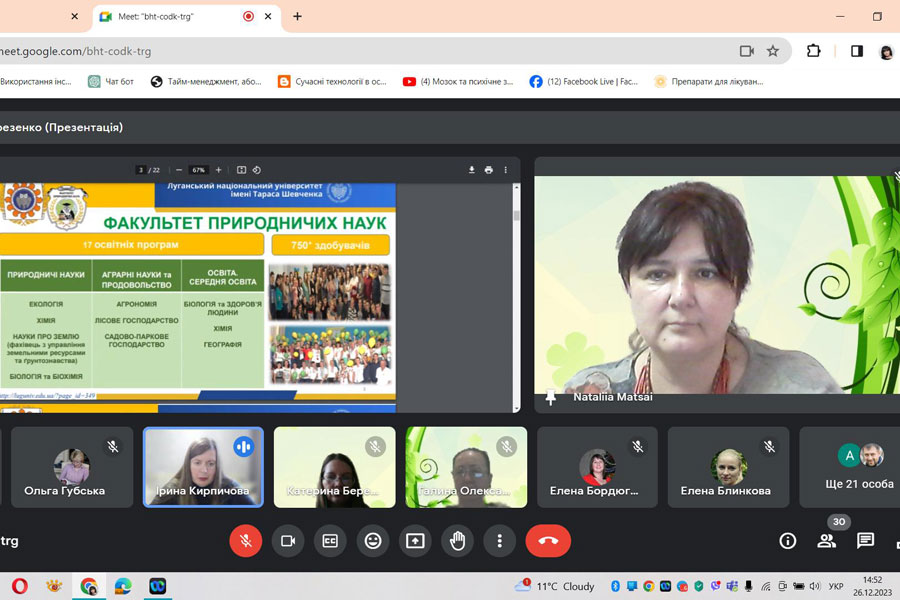The image size is (900, 600).
Task: Click the Present now screen-share icon
Action: (x=415, y=541)
